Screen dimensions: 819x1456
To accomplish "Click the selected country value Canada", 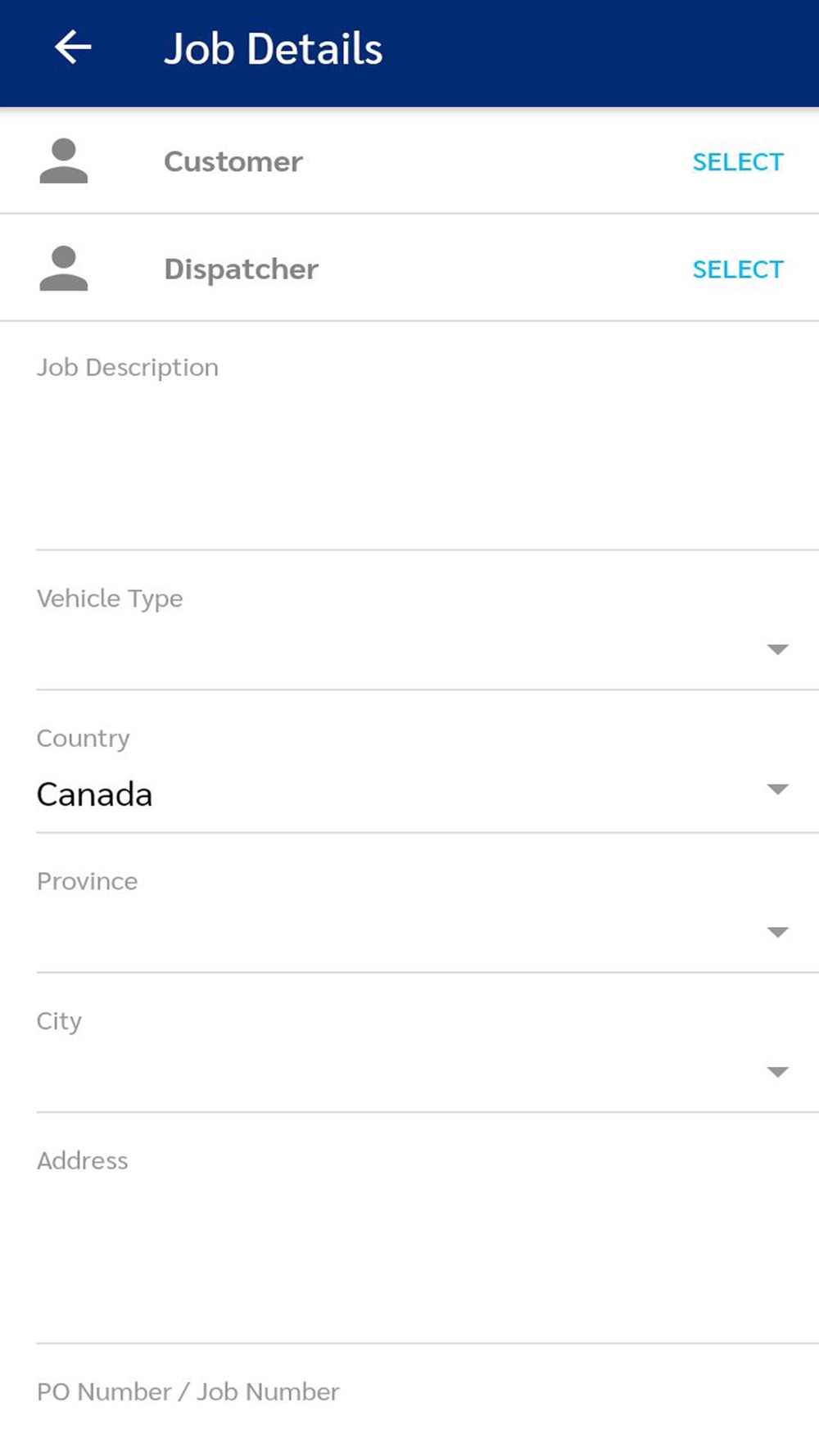I will click(x=94, y=794).
